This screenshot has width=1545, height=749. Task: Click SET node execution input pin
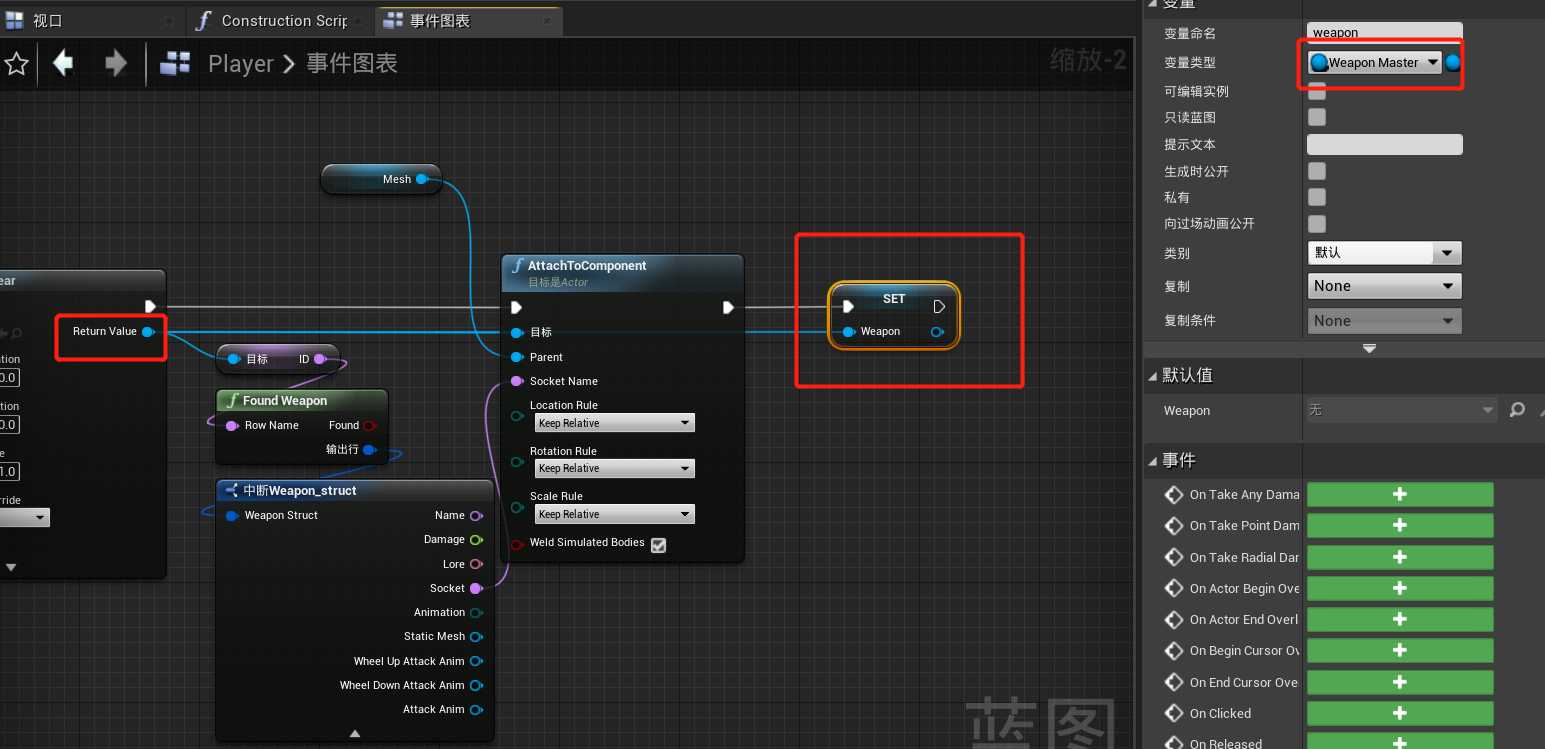[848, 307]
